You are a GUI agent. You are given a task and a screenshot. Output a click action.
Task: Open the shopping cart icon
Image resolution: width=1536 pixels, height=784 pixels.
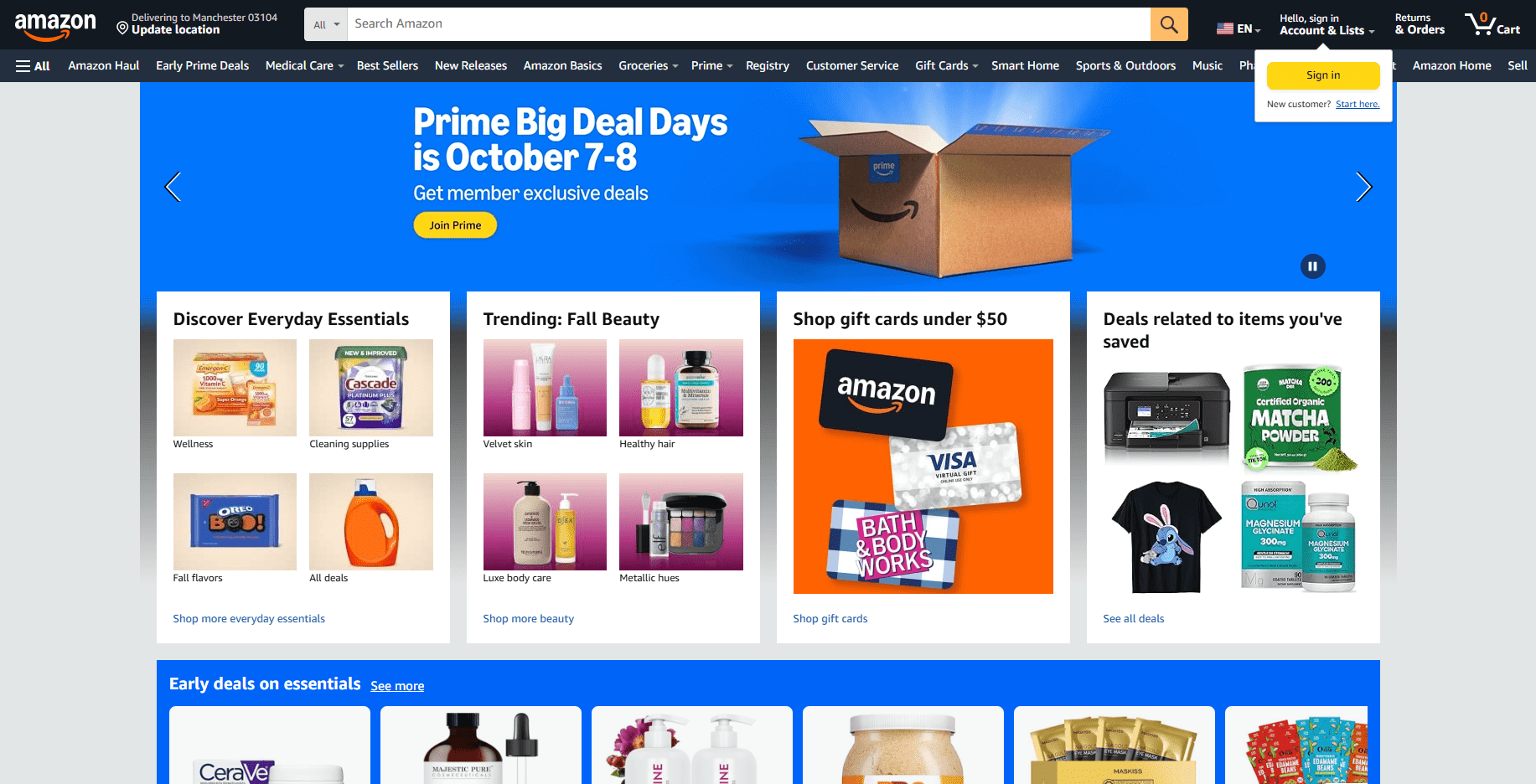pos(1492,24)
